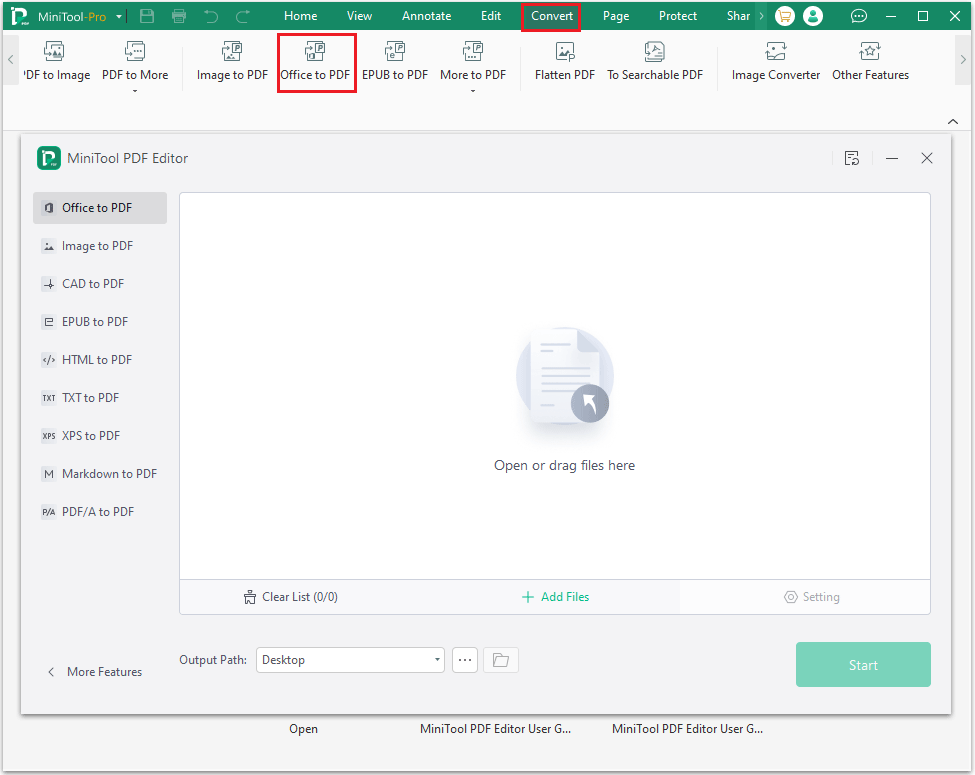
Task: Click the MiniTool app logo icon
Action: 20,16
